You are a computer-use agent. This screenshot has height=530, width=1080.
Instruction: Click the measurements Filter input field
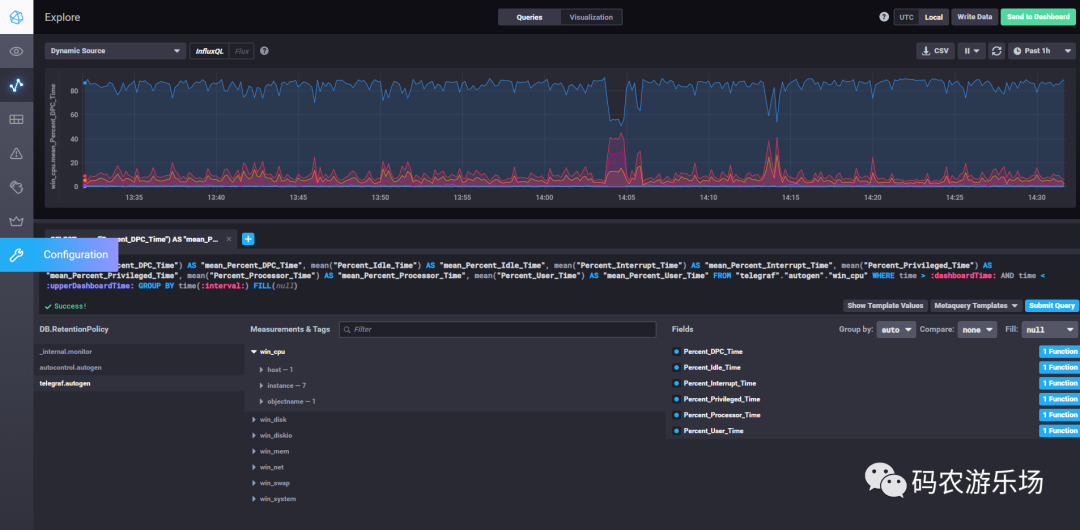click(500, 329)
